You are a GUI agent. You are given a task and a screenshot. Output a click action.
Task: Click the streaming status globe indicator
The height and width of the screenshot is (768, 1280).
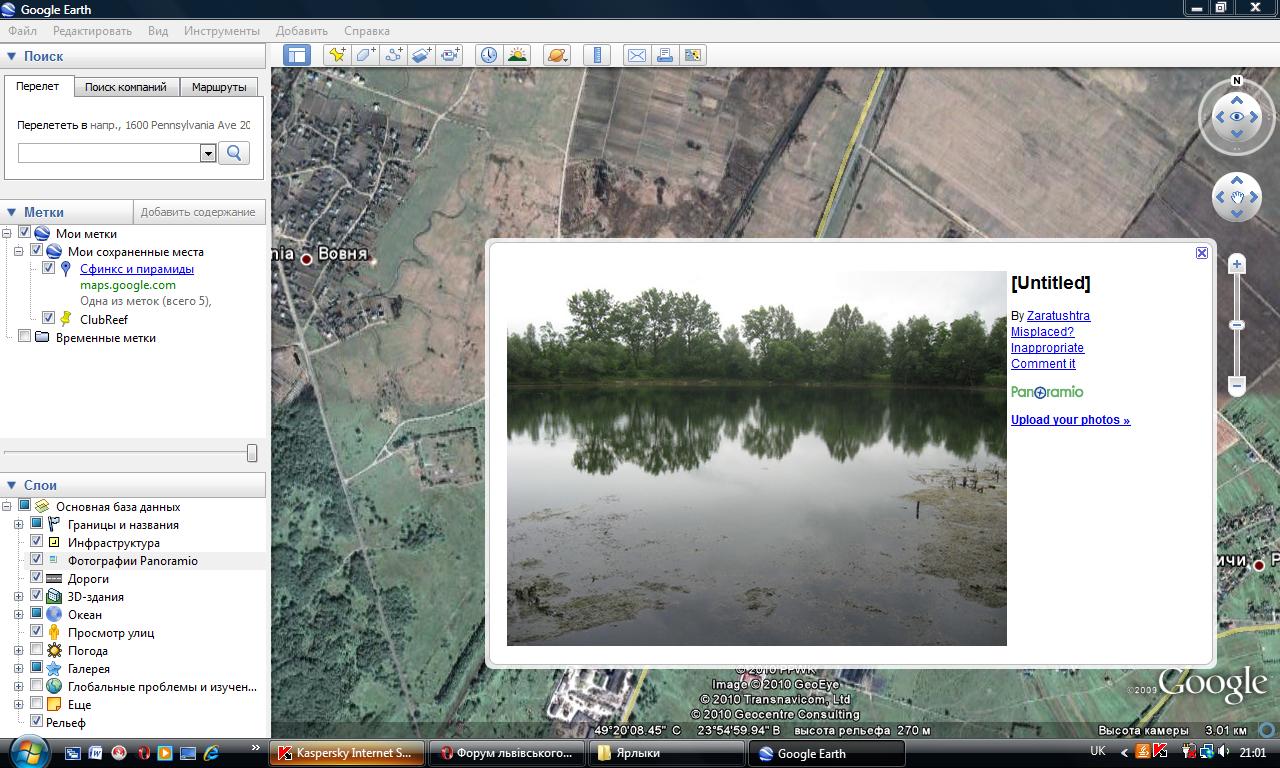1267,729
